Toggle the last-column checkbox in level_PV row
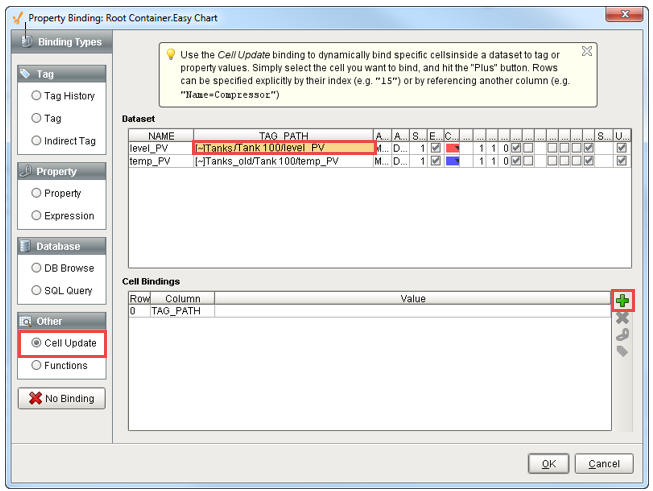The height and width of the screenshot is (491, 653). 621,148
